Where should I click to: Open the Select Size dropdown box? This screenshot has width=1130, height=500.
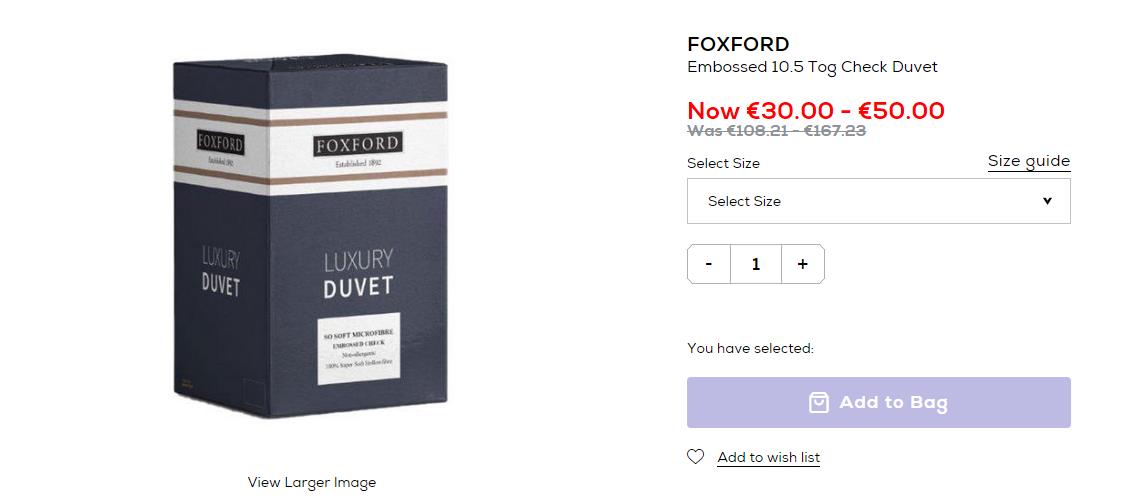[x=878, y=201]
